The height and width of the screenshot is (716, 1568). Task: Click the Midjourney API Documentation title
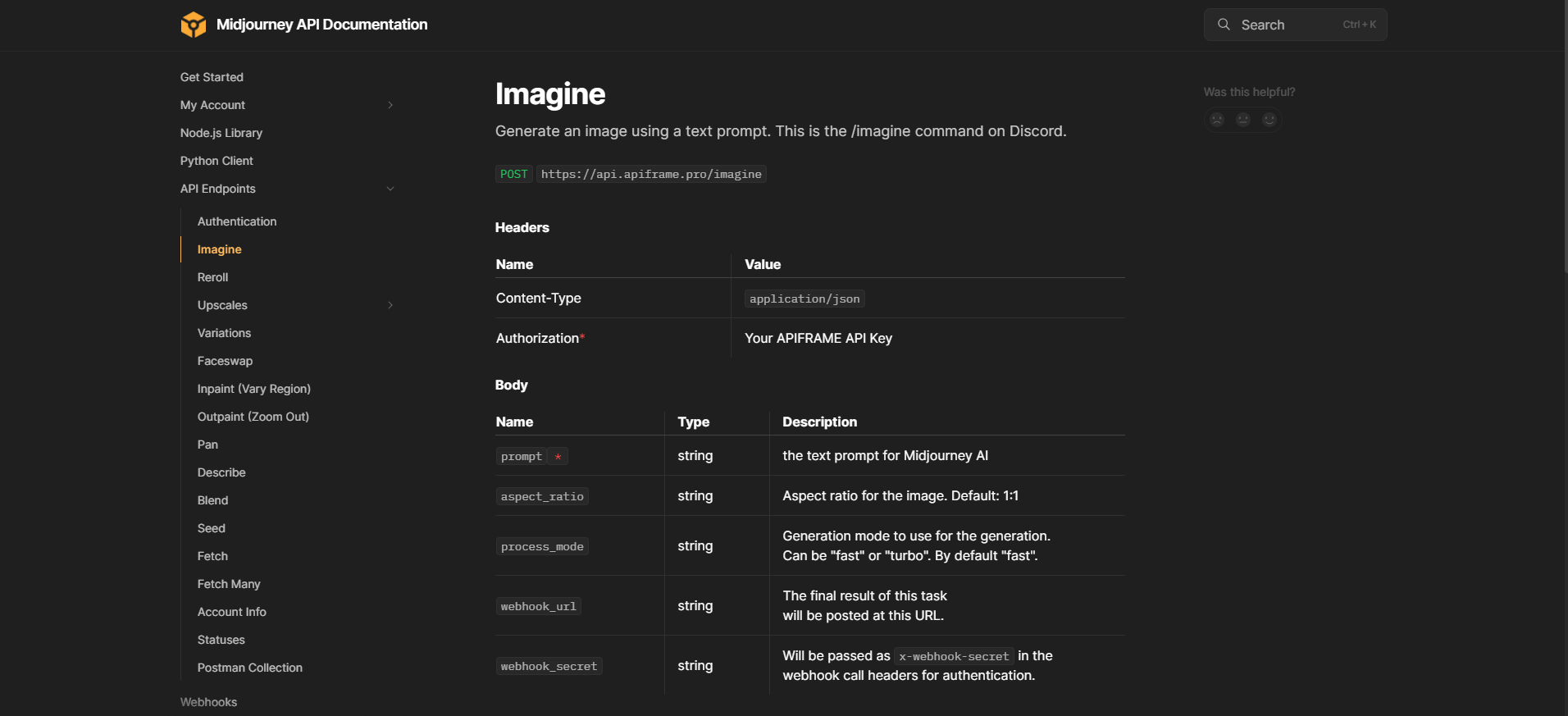tap(321, 25)
